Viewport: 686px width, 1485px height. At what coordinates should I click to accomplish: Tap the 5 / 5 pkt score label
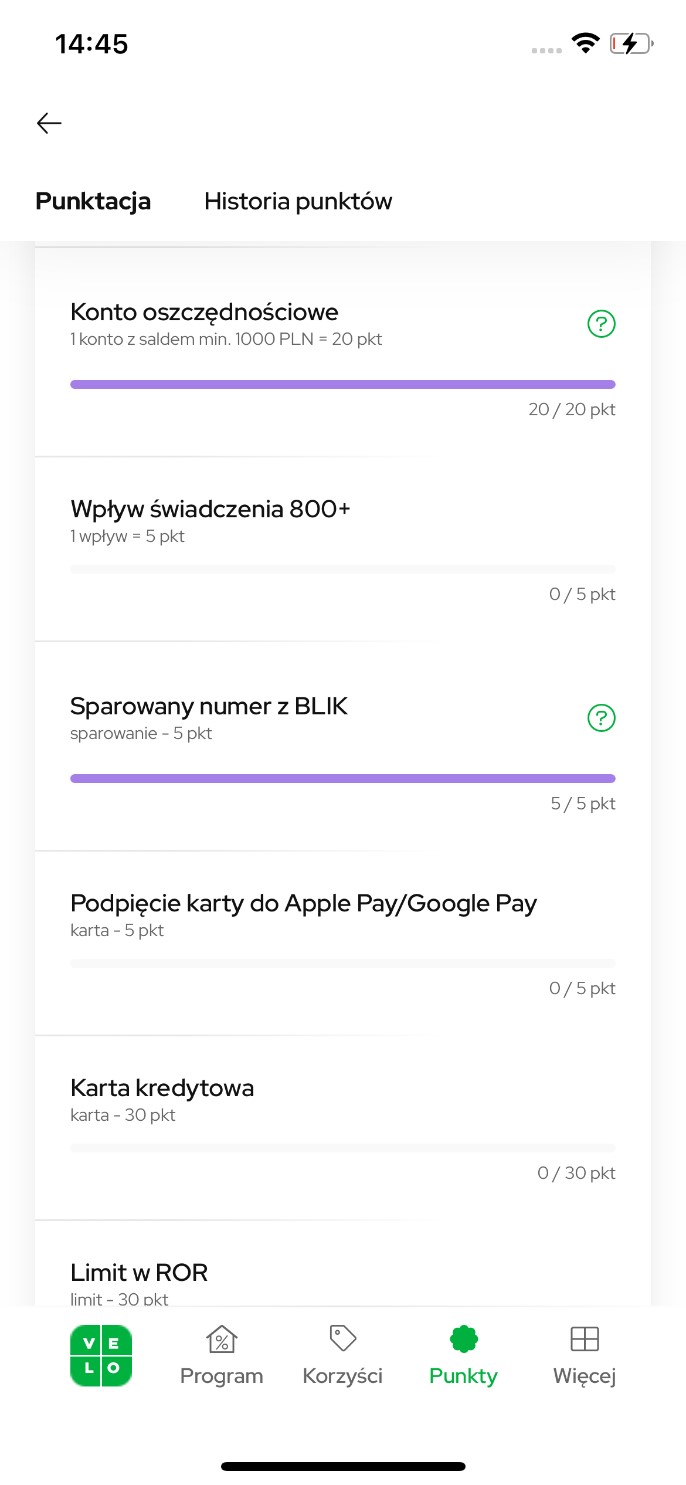pos(583,803)
